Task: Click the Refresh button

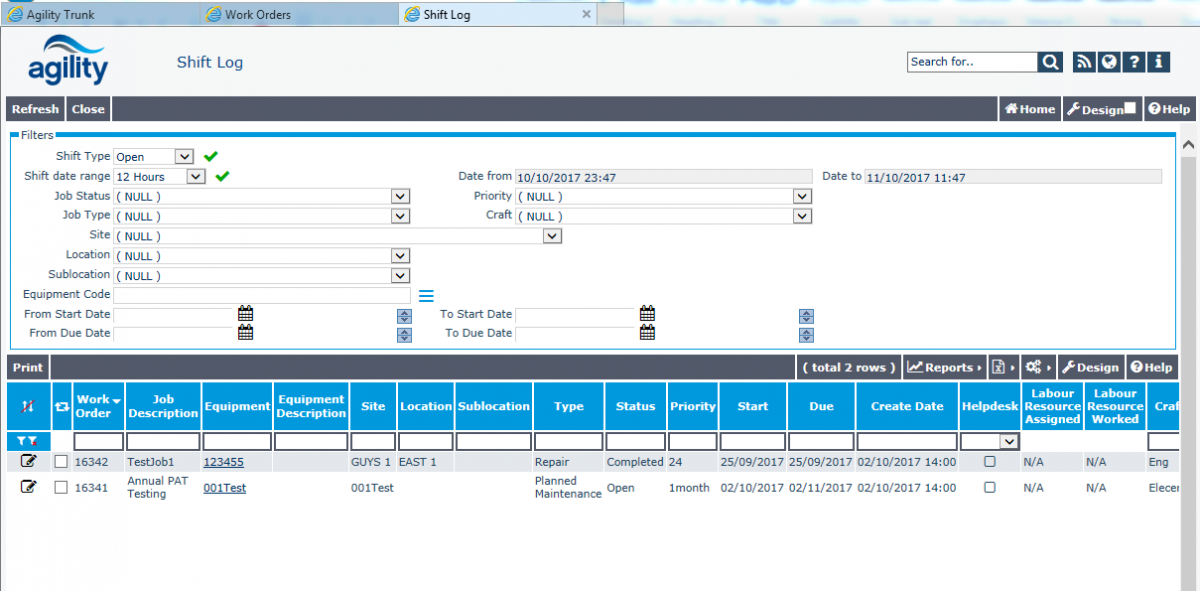Action: [x=35, y=108]
